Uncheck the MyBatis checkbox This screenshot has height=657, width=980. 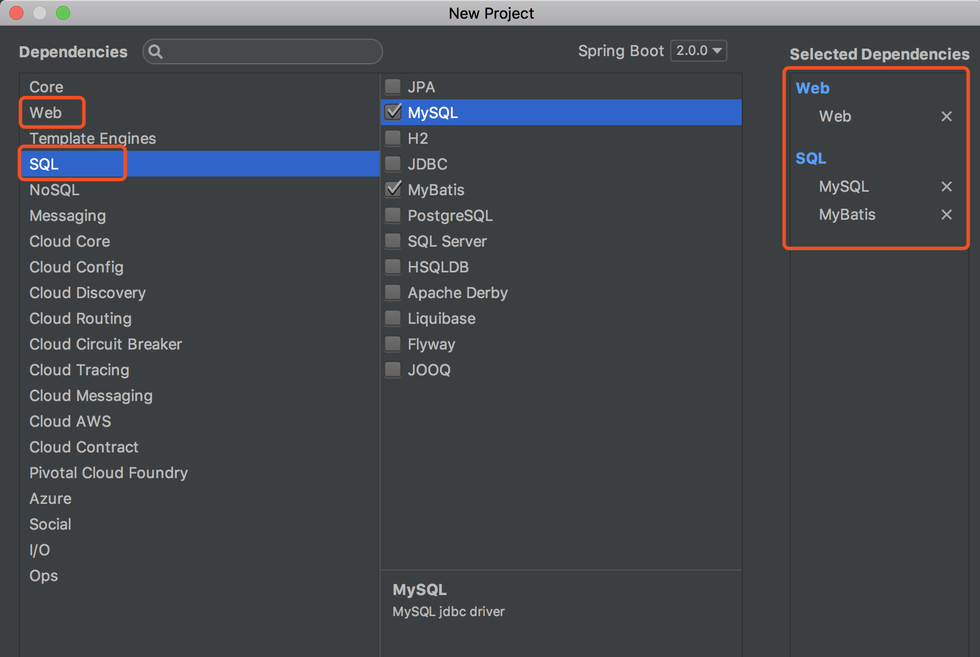point(392,189)
